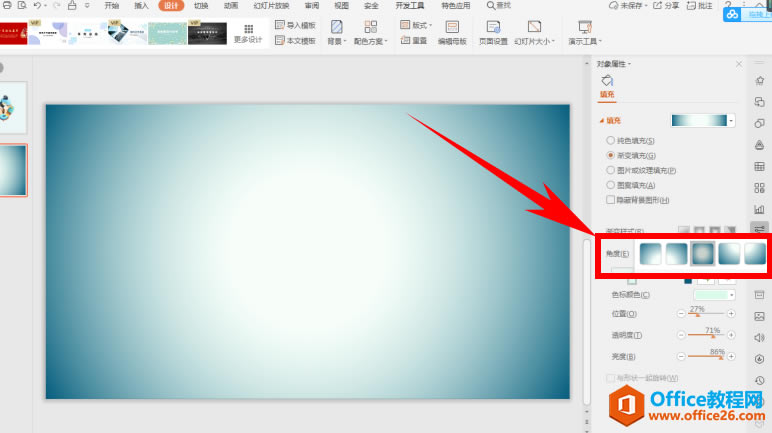Click the 填充 paint bucket icon

(607, 80)
